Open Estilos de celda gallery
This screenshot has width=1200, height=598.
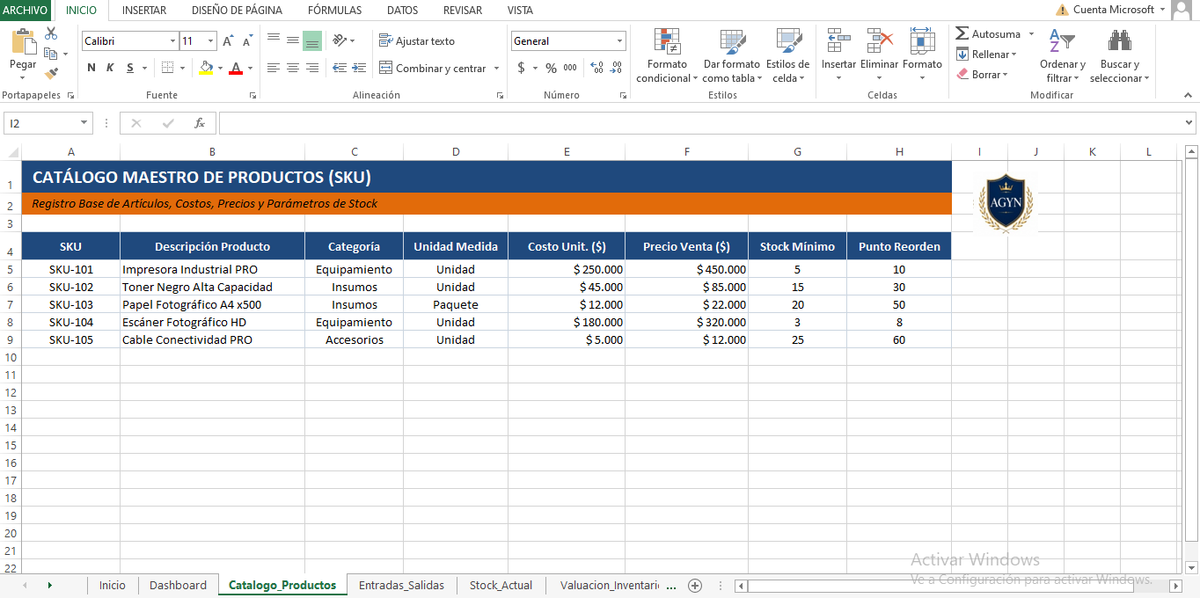[788, 55]
